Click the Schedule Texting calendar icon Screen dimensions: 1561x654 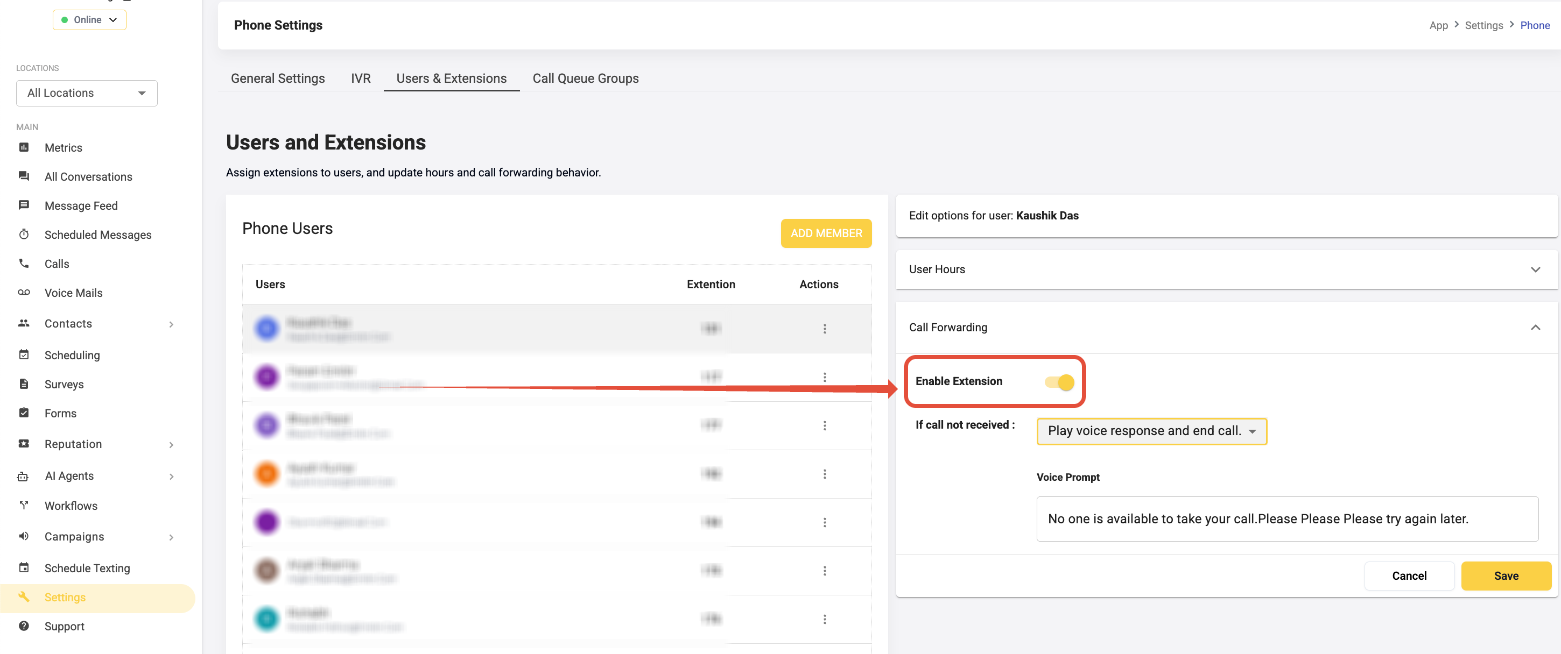(24, 568)
